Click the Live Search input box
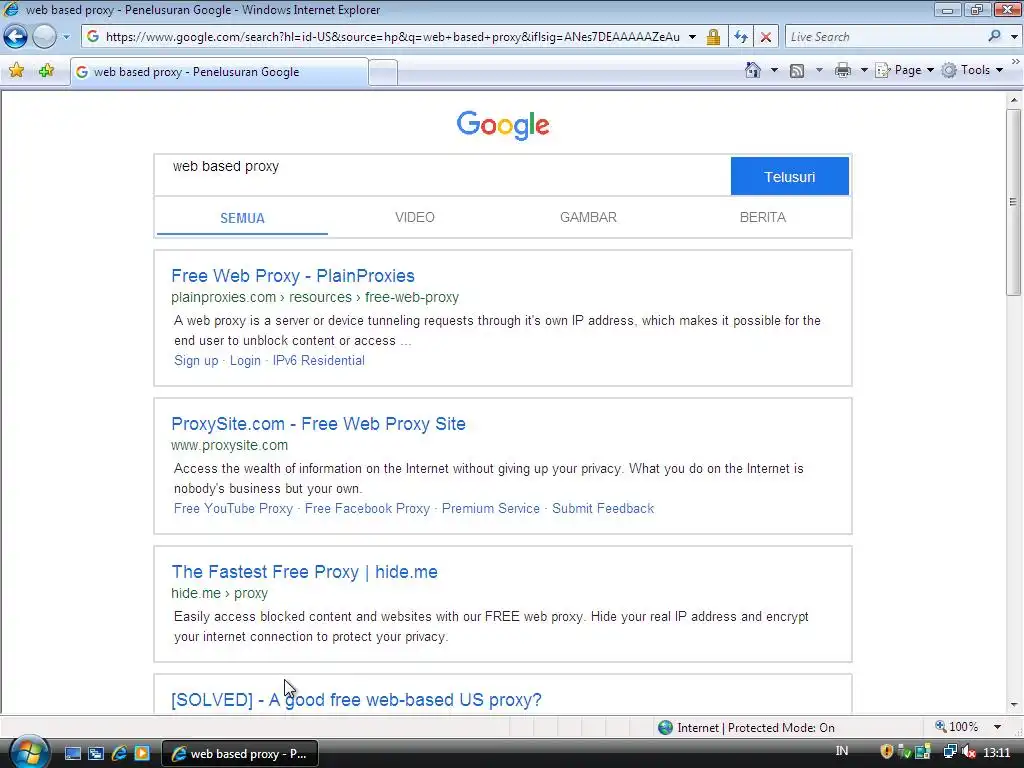 coord(885,37)
